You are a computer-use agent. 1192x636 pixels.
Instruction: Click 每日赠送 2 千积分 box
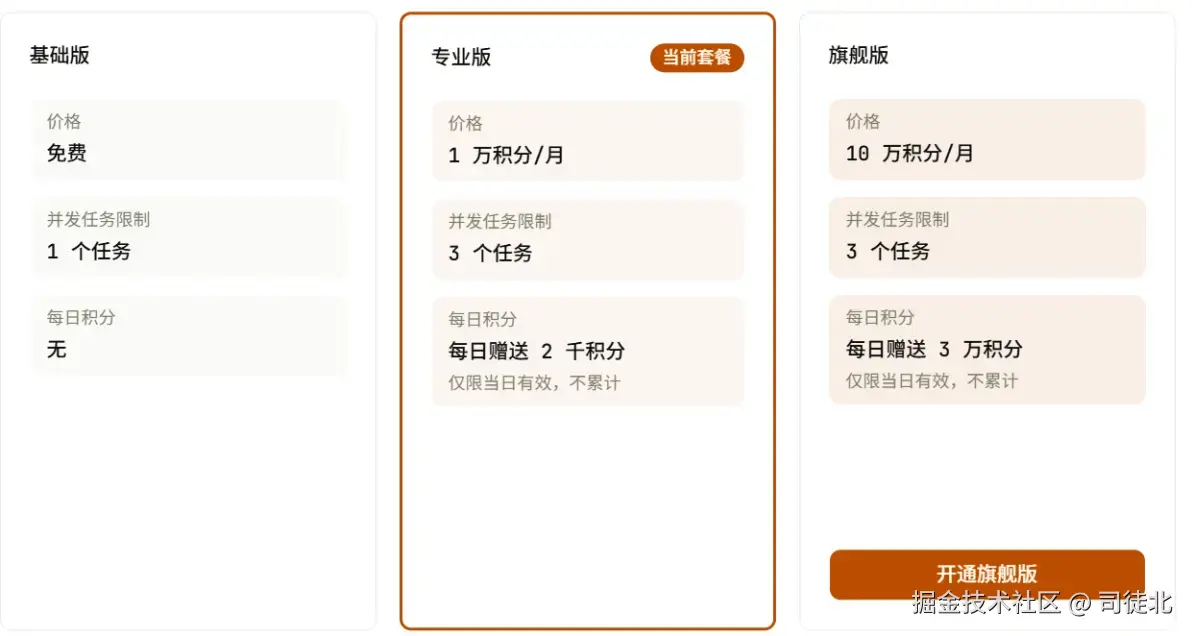(587, 350)
